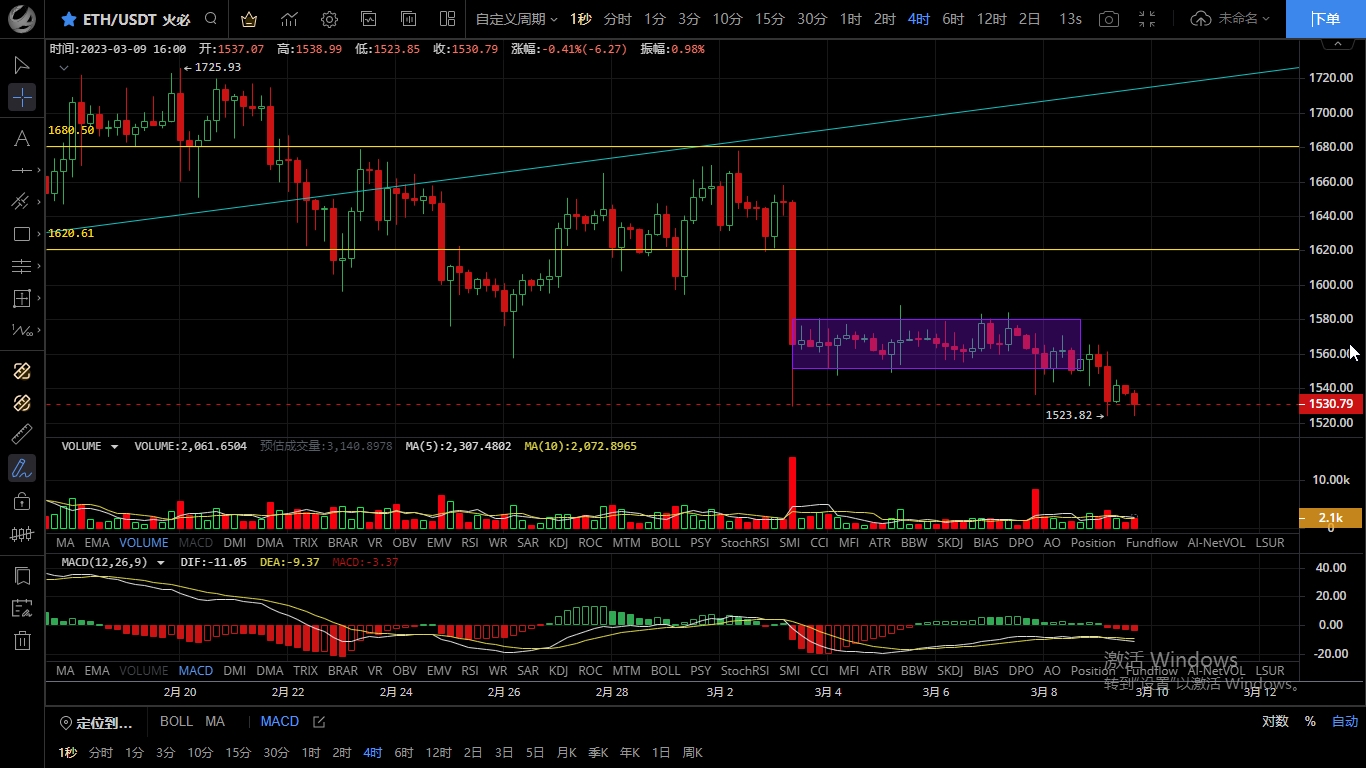Click the lower magnet snap icon

pos(22,403)
